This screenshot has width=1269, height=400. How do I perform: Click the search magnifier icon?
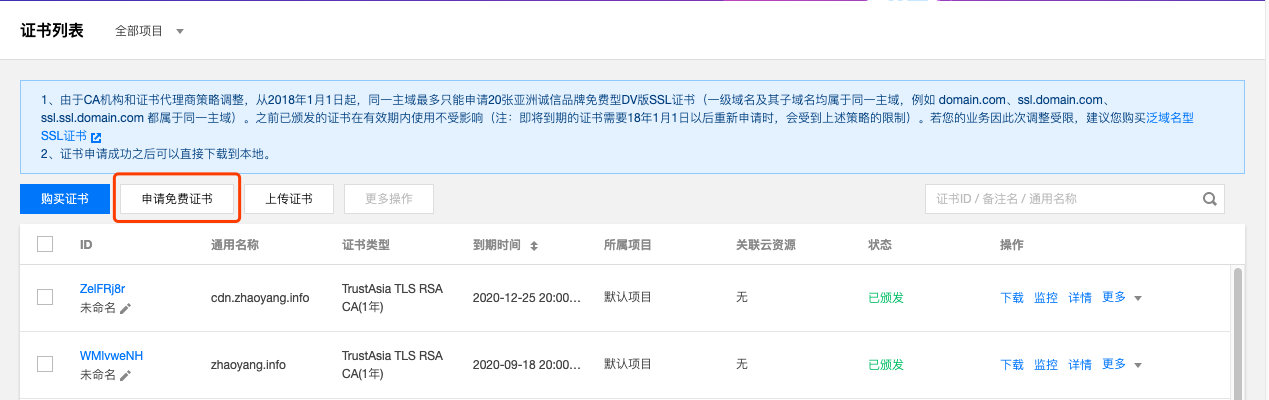click(x=1209, y=199)
